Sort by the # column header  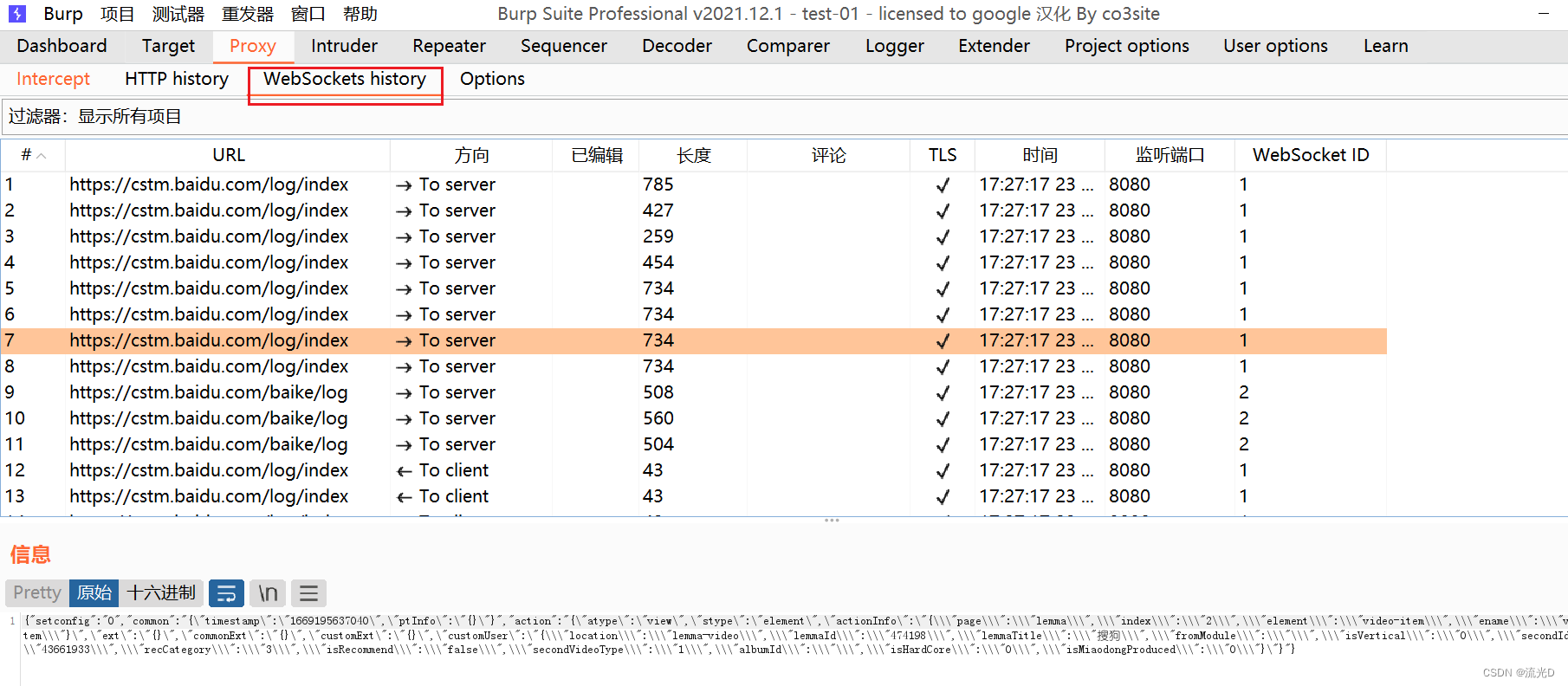click(x=33, y=155)
